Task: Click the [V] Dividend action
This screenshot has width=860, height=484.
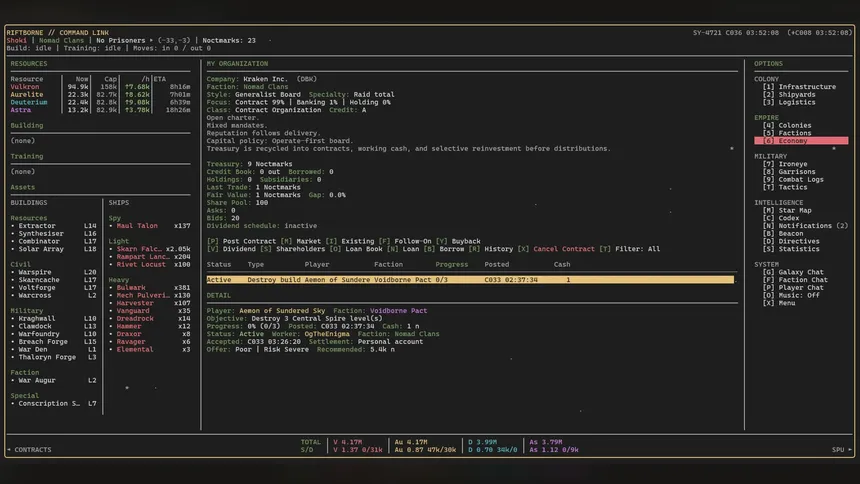Action: coord(231,249)
